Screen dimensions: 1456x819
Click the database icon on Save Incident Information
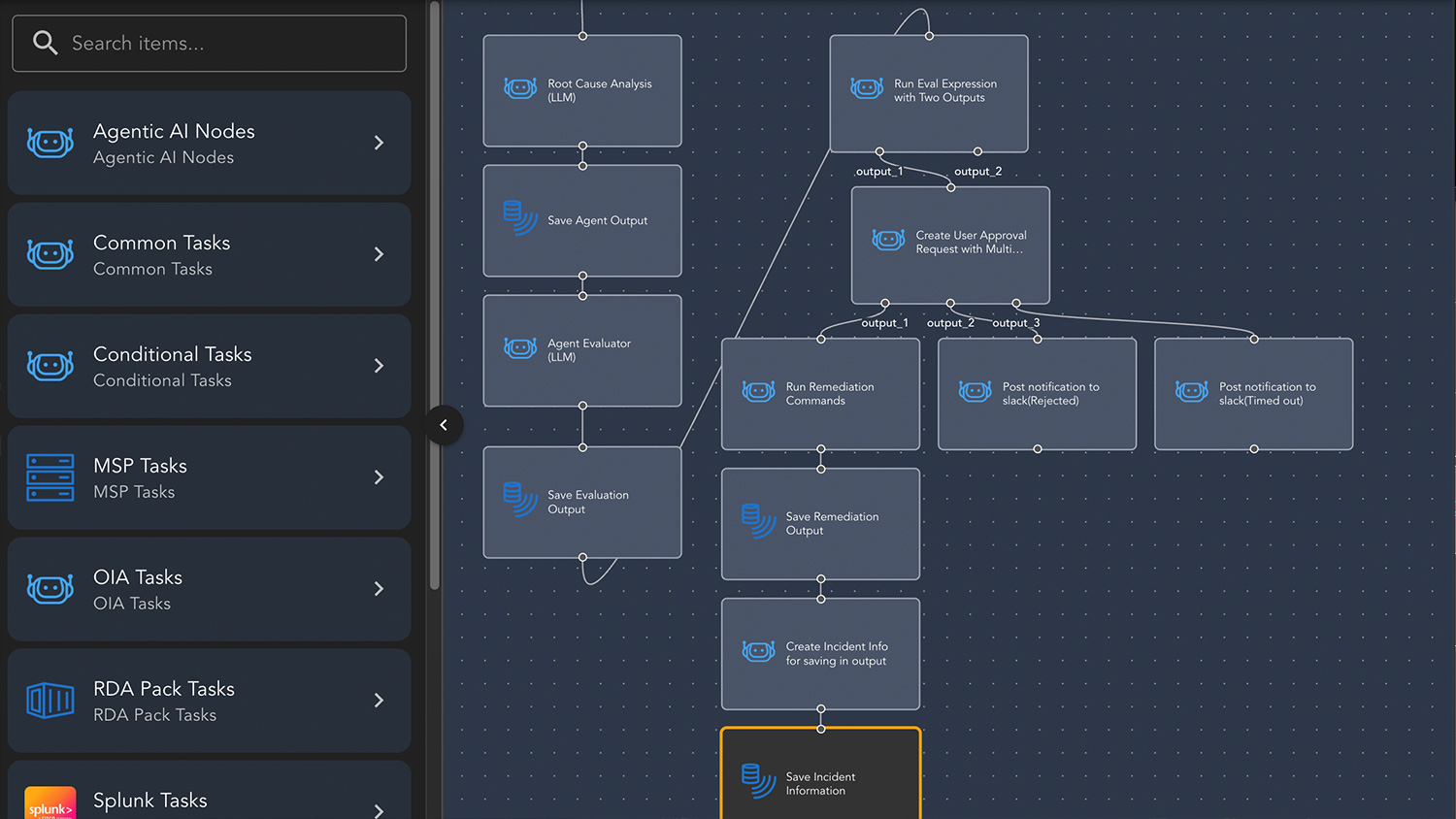click(x=757, y=781)
